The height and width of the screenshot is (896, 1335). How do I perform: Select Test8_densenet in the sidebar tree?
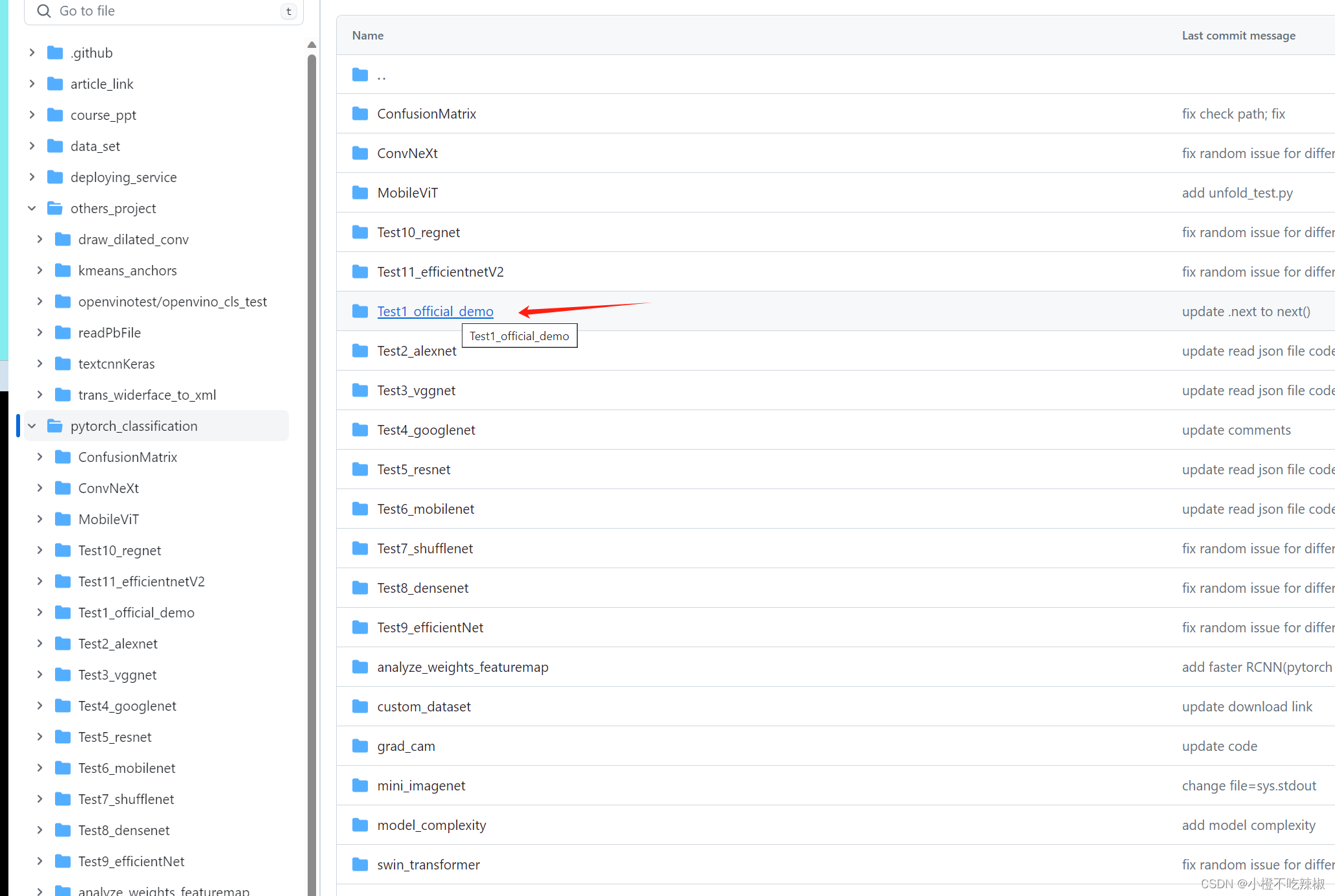[x=124, y=830]
